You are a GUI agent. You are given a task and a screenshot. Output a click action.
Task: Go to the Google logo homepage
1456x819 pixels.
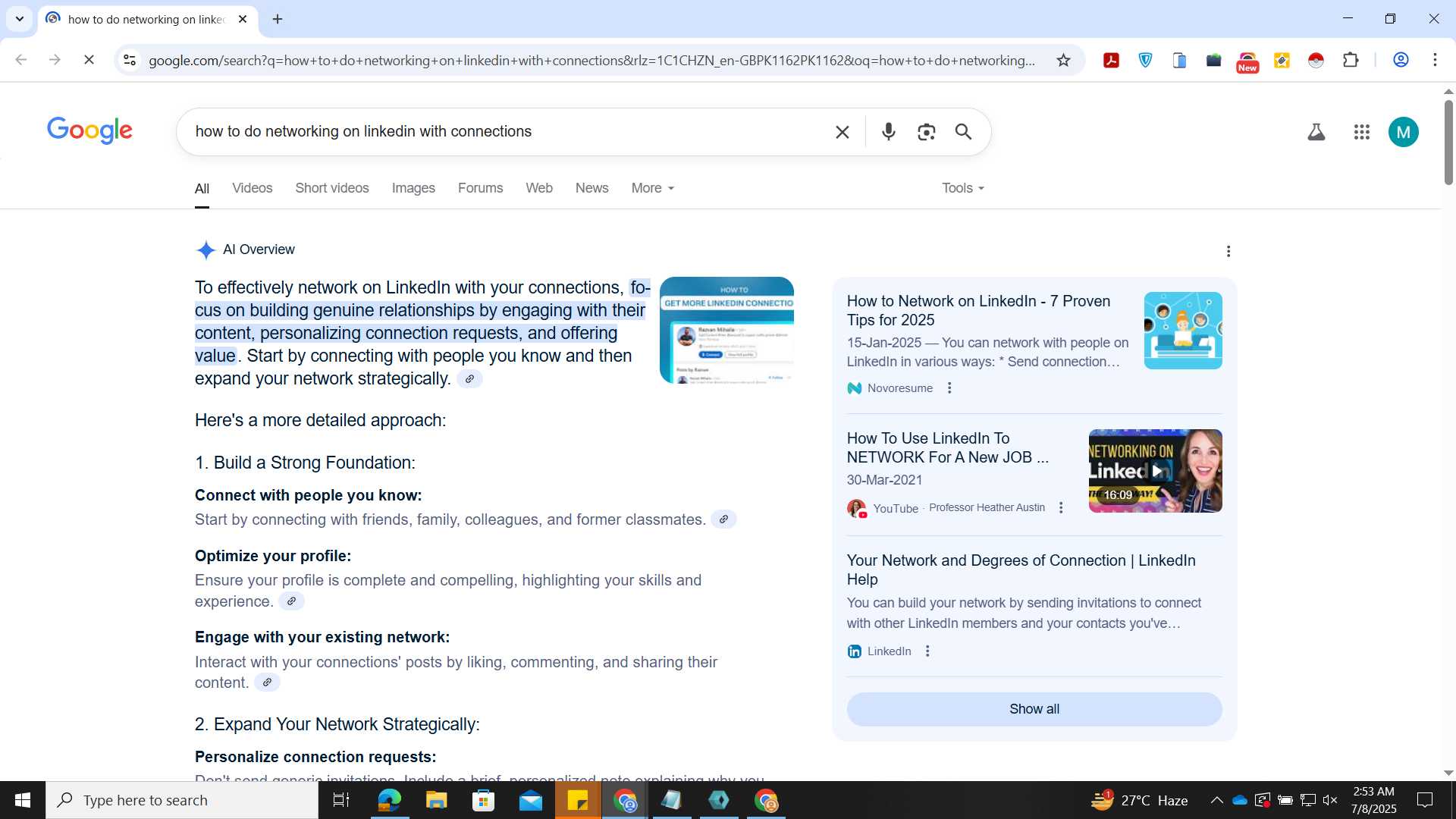click(x=89, y=131)
